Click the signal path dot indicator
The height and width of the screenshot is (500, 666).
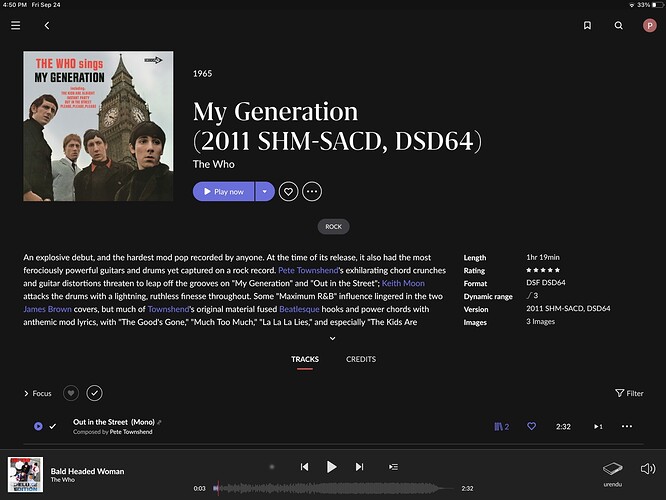click(272, 467)
